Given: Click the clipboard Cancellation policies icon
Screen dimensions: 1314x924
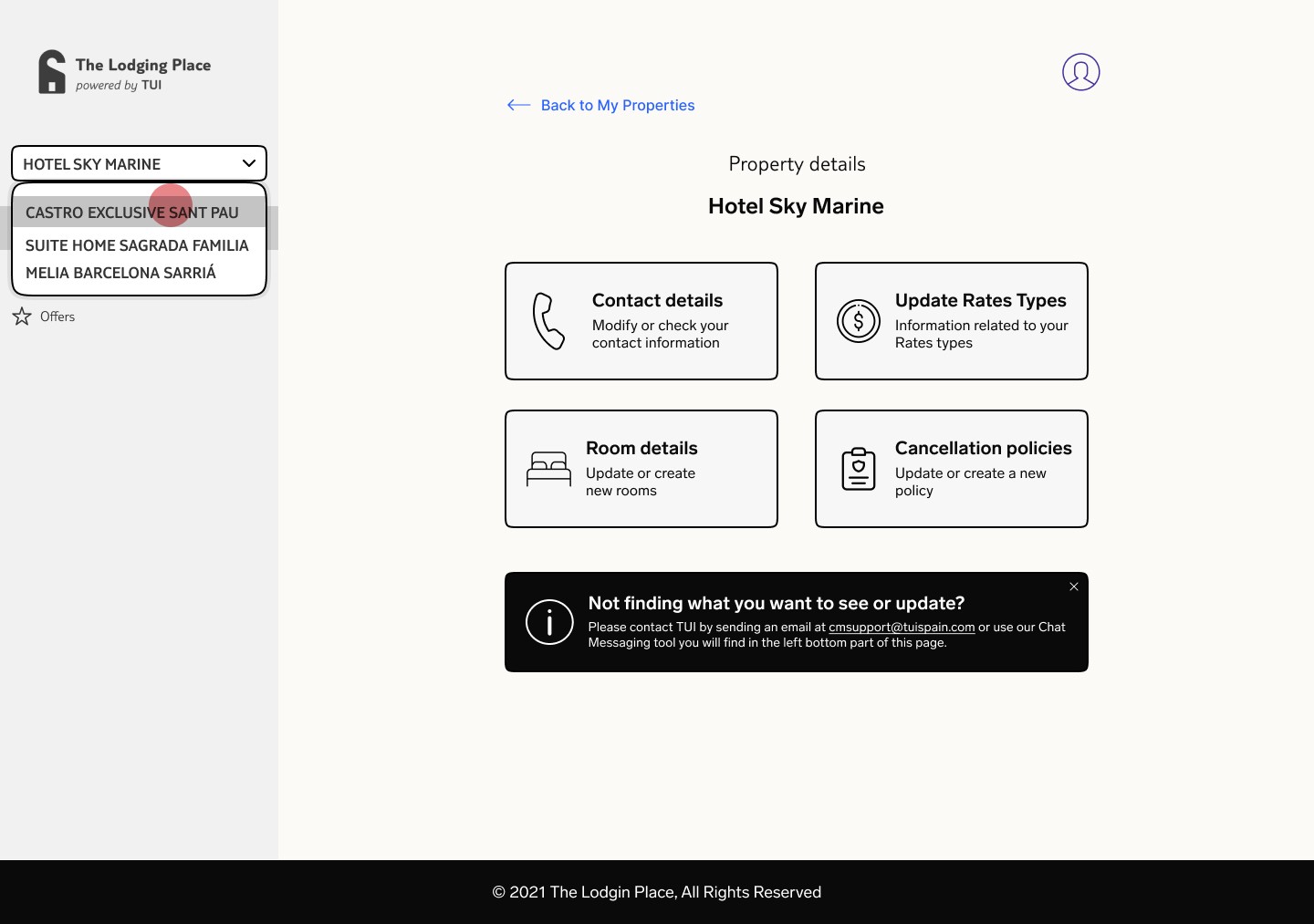Looking at the screenshot, I should pos(859,469).
